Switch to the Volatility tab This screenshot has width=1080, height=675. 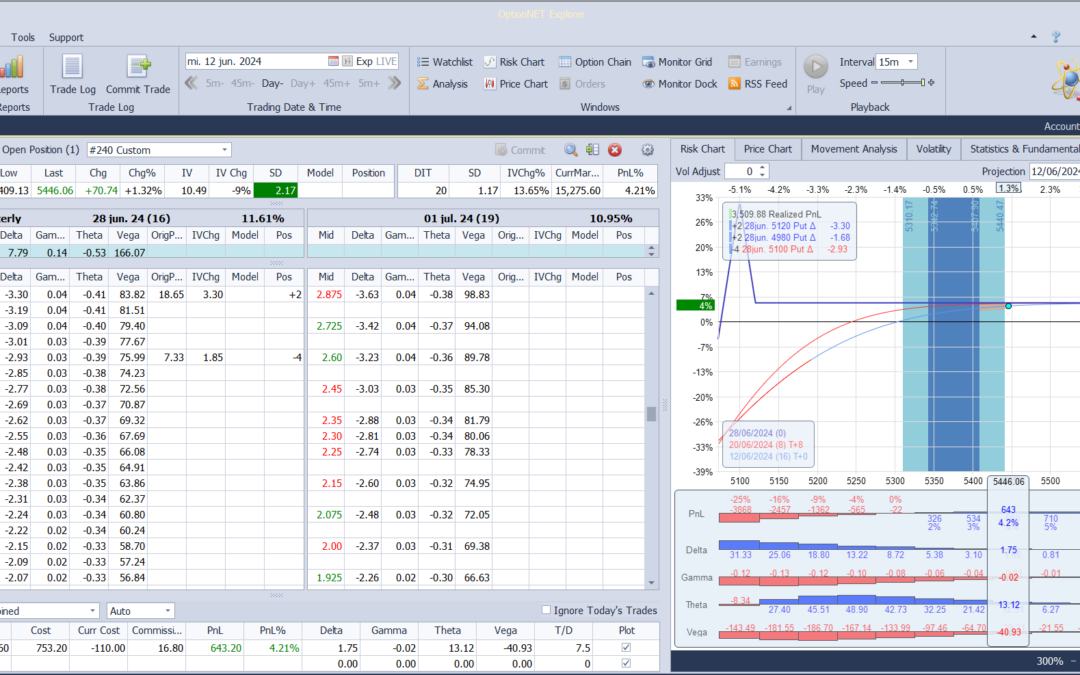933,149
